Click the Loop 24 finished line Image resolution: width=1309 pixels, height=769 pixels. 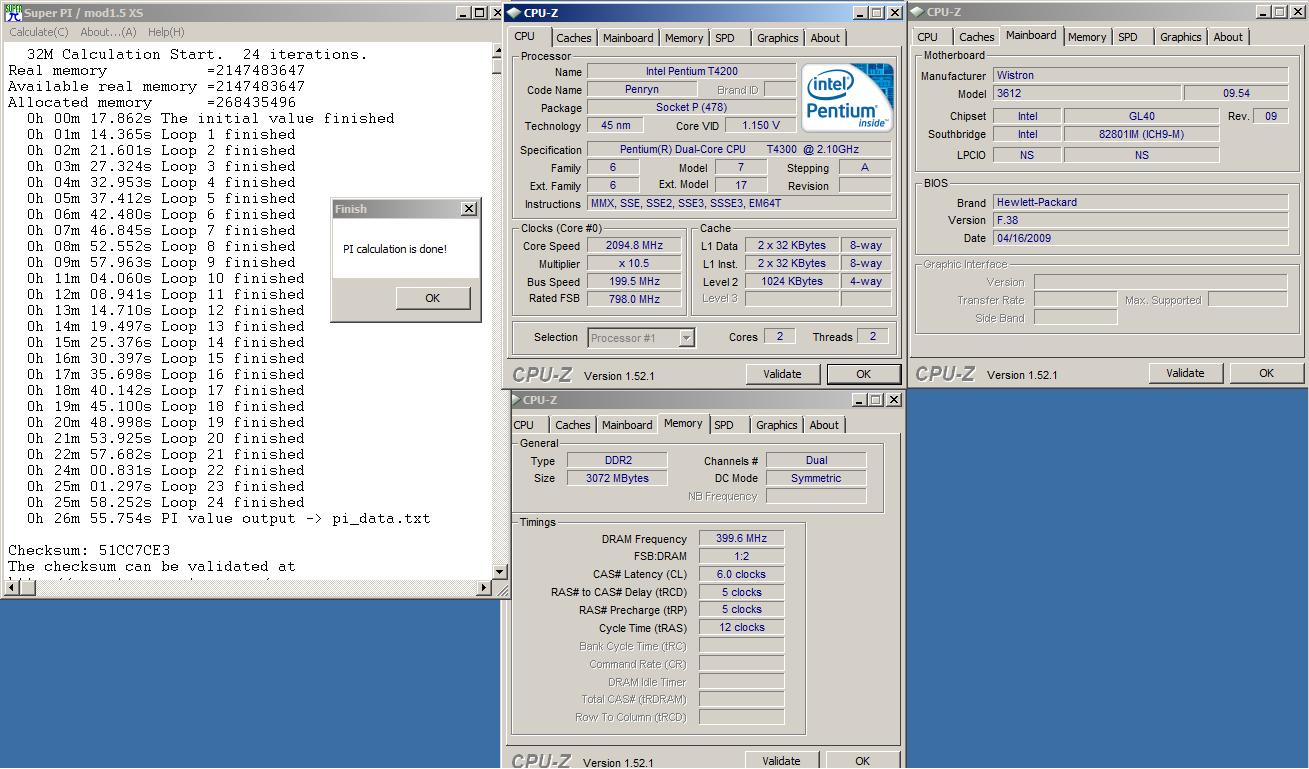tap(166, 503)
